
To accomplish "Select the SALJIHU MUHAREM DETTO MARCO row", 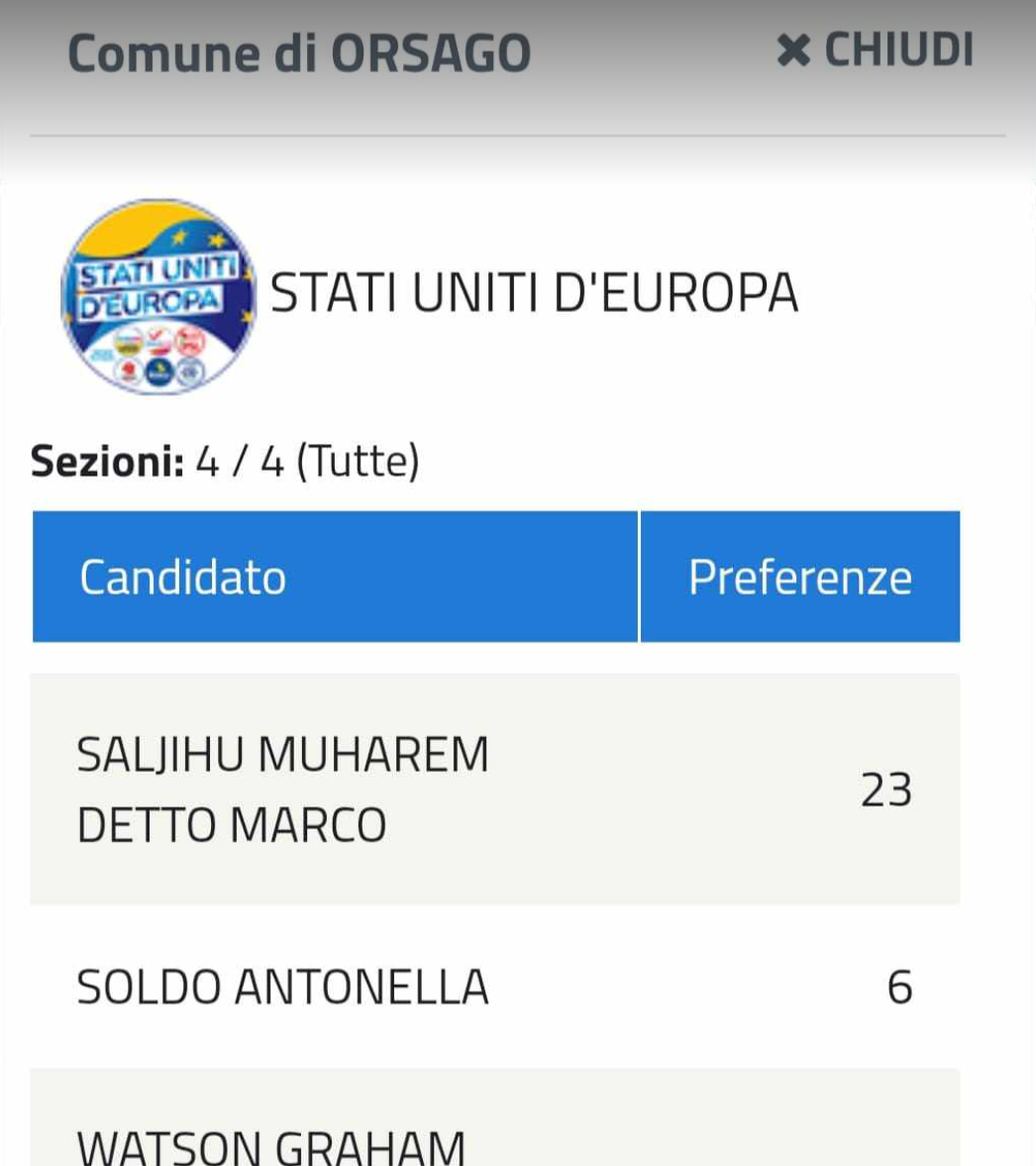I will pyautogui.click(x=494, y=789).
